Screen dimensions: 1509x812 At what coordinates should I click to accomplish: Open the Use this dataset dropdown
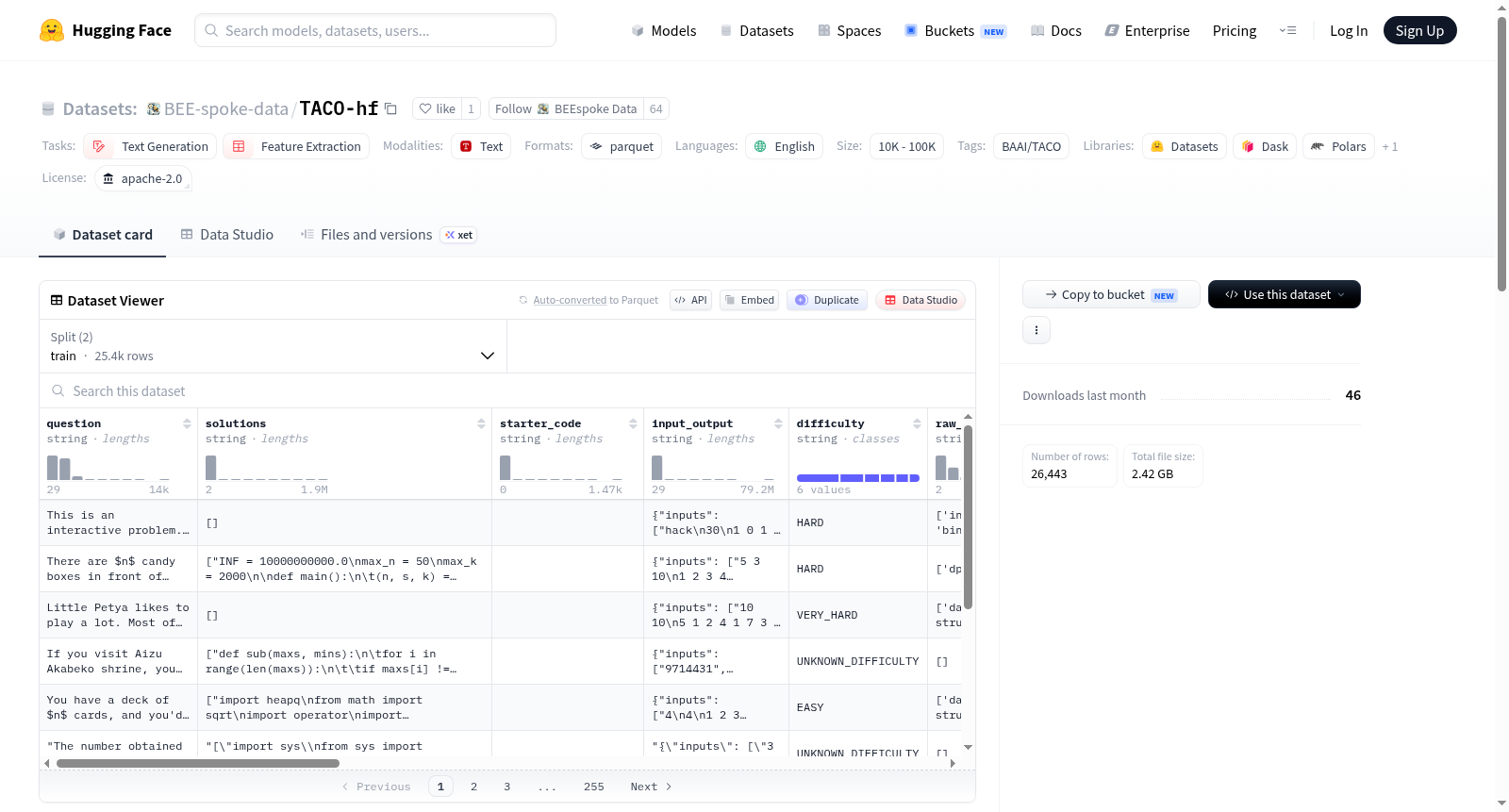tap(1285, 294)
